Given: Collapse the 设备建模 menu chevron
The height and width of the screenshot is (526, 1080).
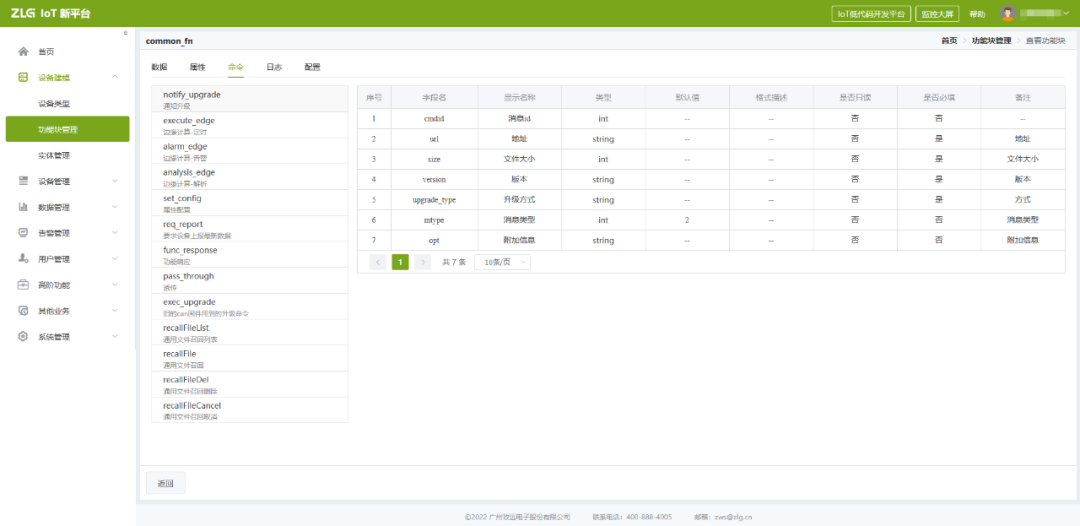Looking at the screenshot, I should (114, 77).
